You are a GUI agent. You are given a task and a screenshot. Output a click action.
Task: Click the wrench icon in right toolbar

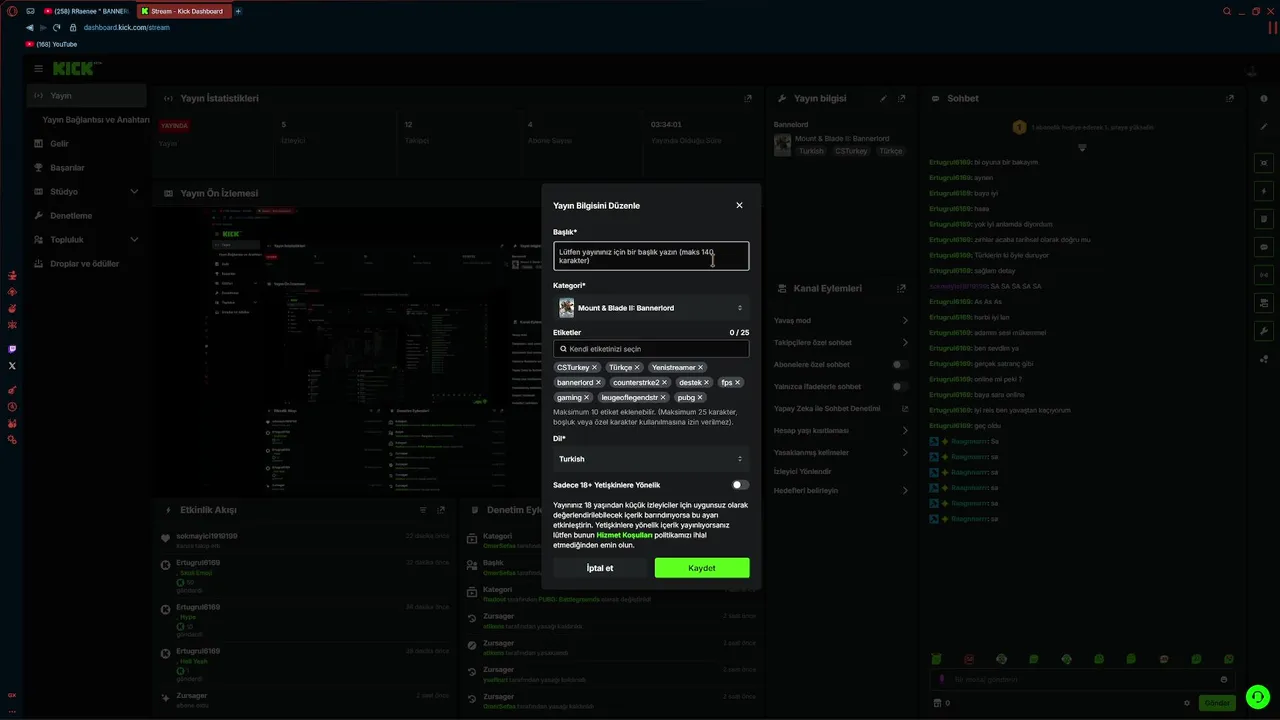click(1264, 331)
